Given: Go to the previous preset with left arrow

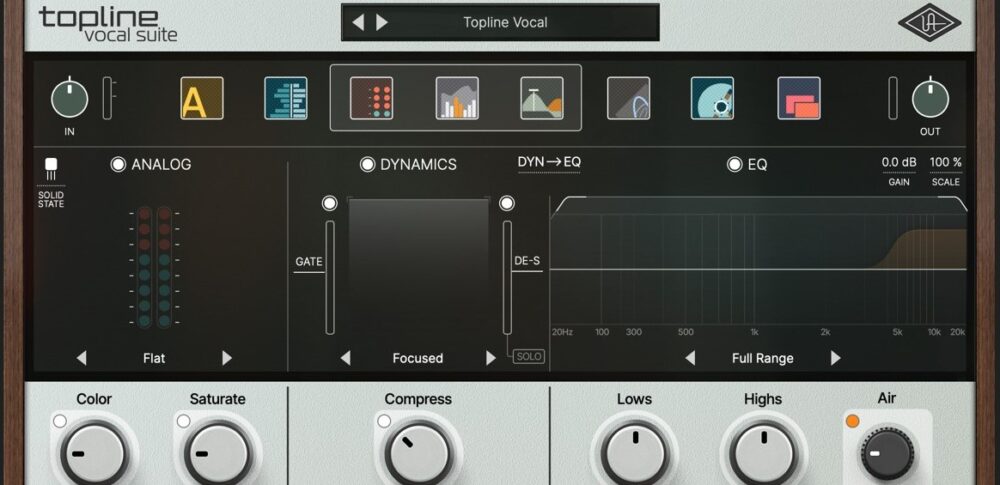Looking at the screenshot, I should click(x=358, y=23).
